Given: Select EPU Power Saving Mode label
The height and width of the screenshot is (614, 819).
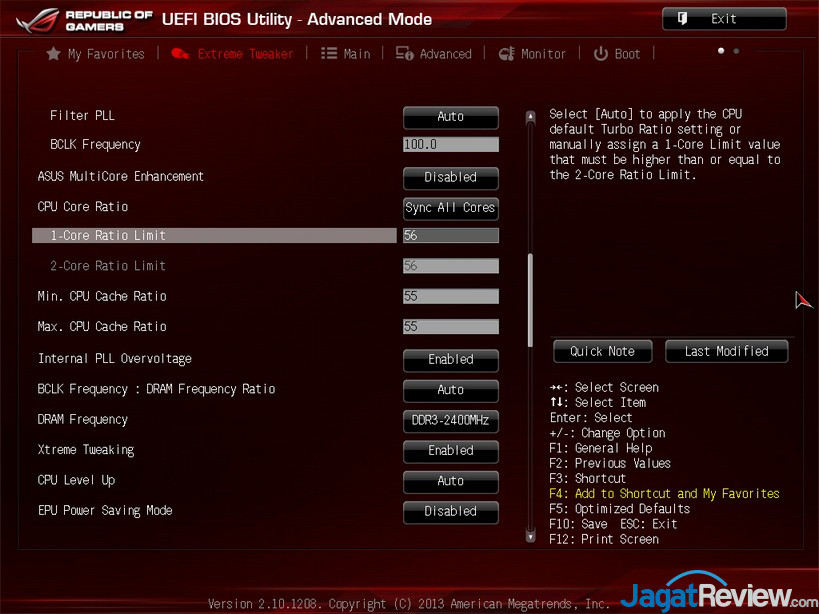Looking at the screenshot, I should (x=105, y=511).
